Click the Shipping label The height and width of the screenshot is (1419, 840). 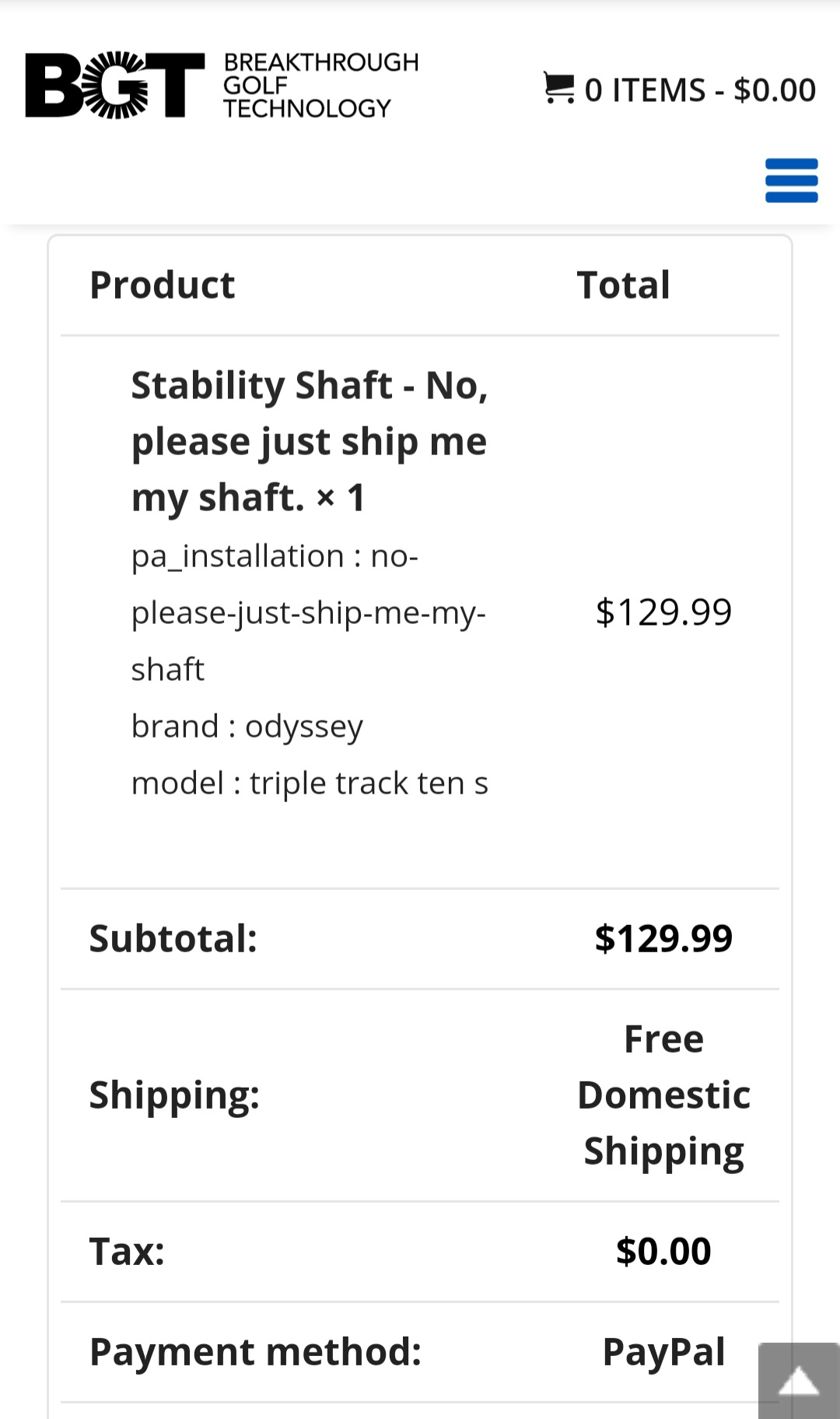pos(174,1095)
